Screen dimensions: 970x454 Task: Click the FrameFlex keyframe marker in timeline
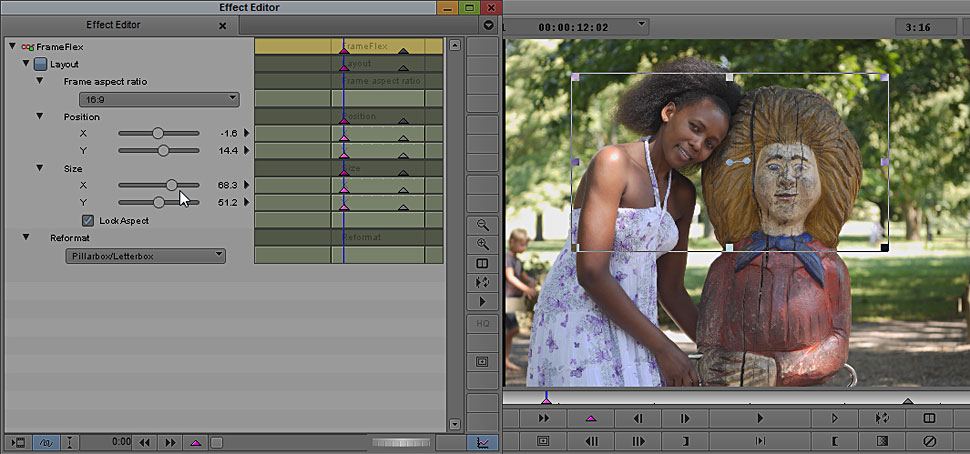343,48
